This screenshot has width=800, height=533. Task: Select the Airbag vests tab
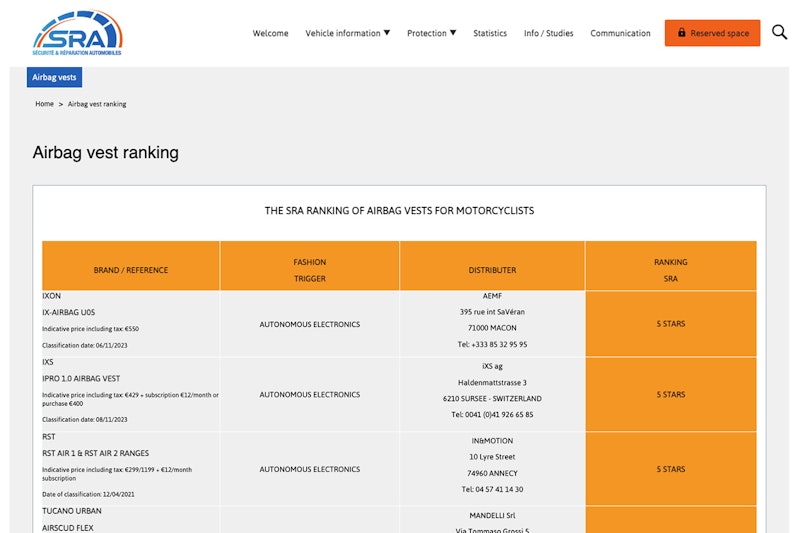54,77
